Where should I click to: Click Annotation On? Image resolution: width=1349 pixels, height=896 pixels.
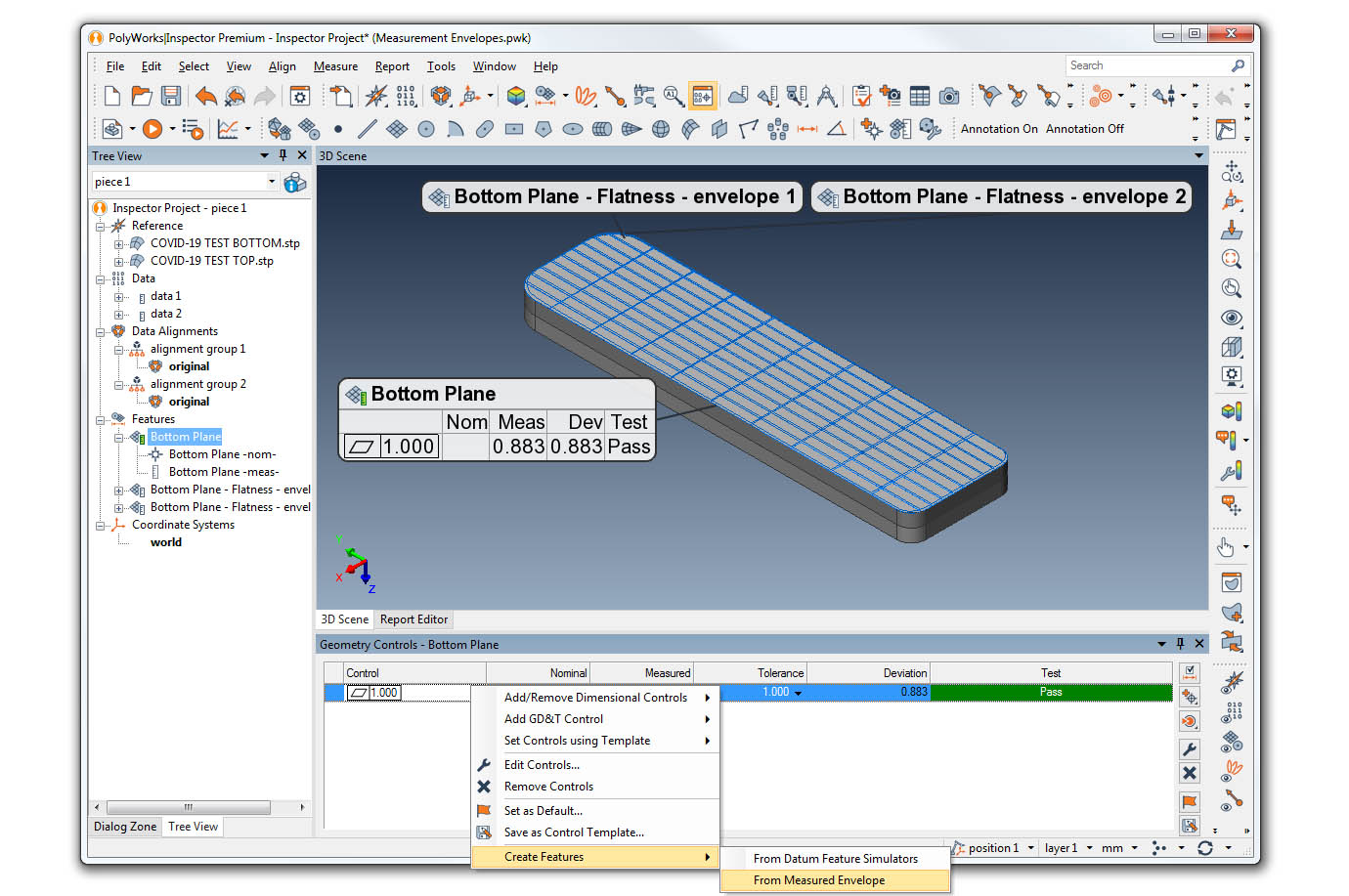[x=999, y=129]
